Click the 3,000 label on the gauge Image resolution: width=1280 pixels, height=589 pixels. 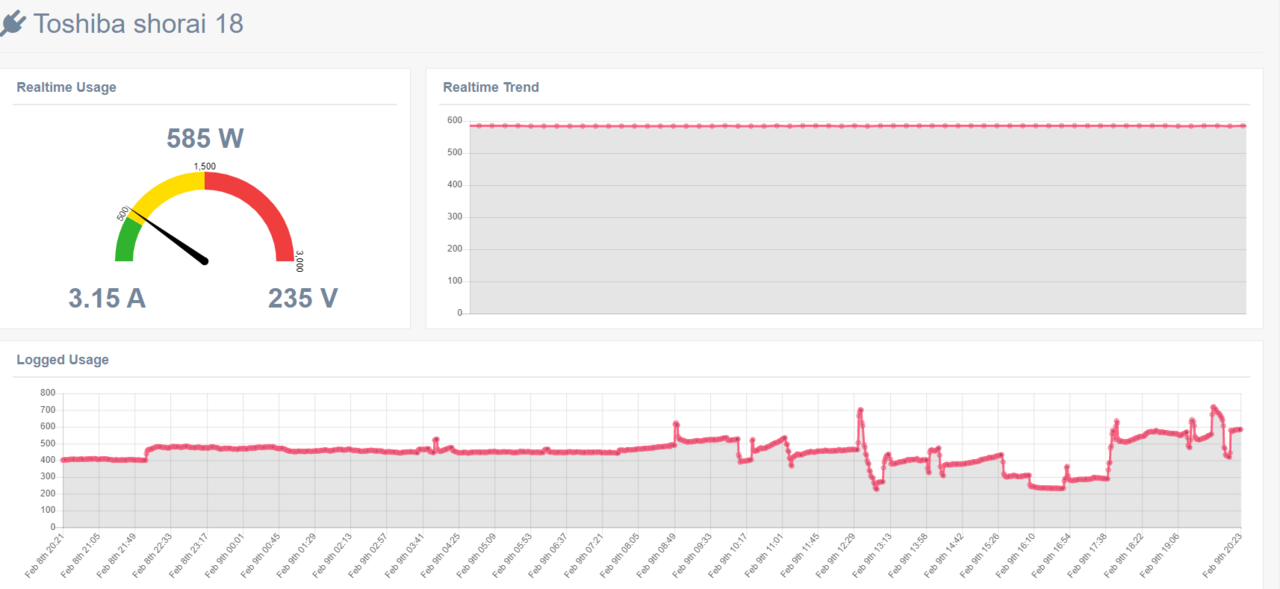[x=299, y=261]
